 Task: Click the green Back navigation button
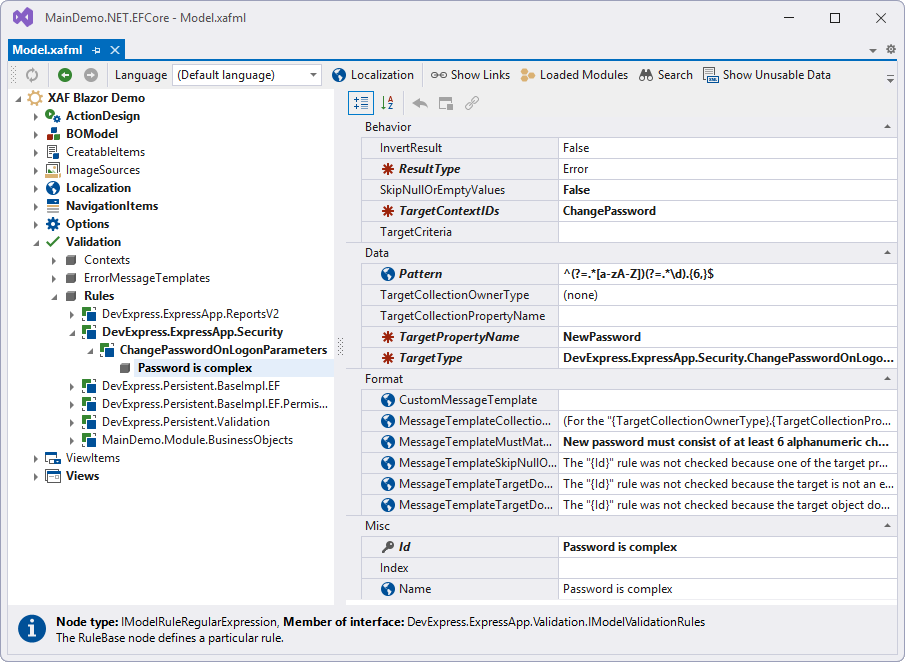pos(63,74)
